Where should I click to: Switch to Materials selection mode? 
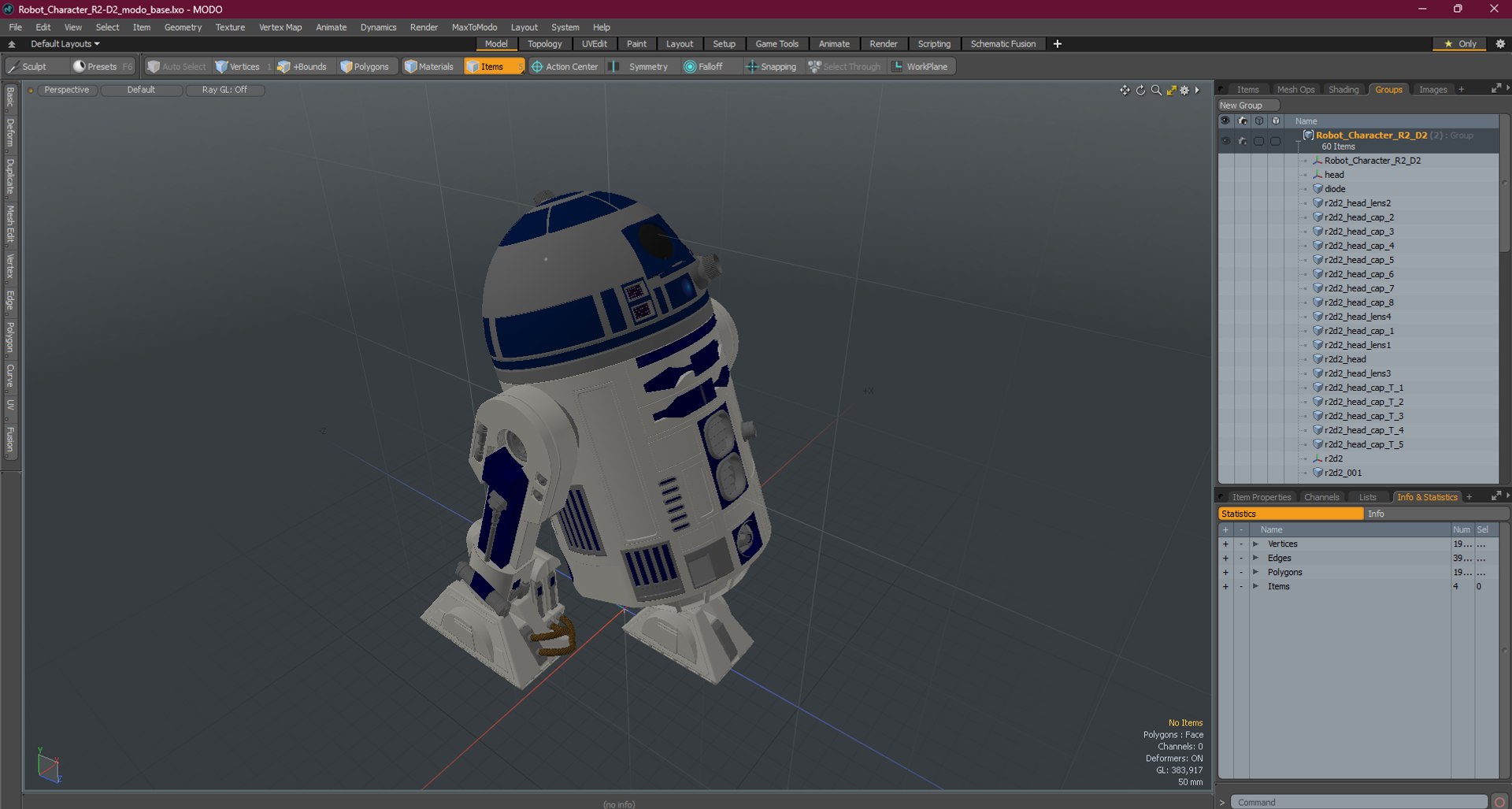tap(429, 67)
